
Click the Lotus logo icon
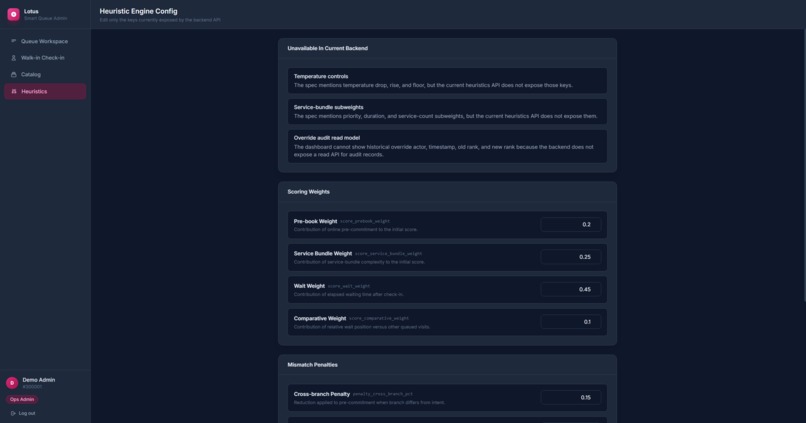pos(13,14)
